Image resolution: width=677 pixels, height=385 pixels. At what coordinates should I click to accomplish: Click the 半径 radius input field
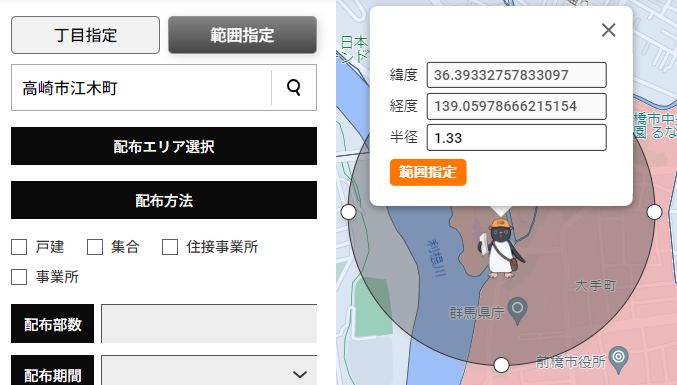tap(516, 138)
